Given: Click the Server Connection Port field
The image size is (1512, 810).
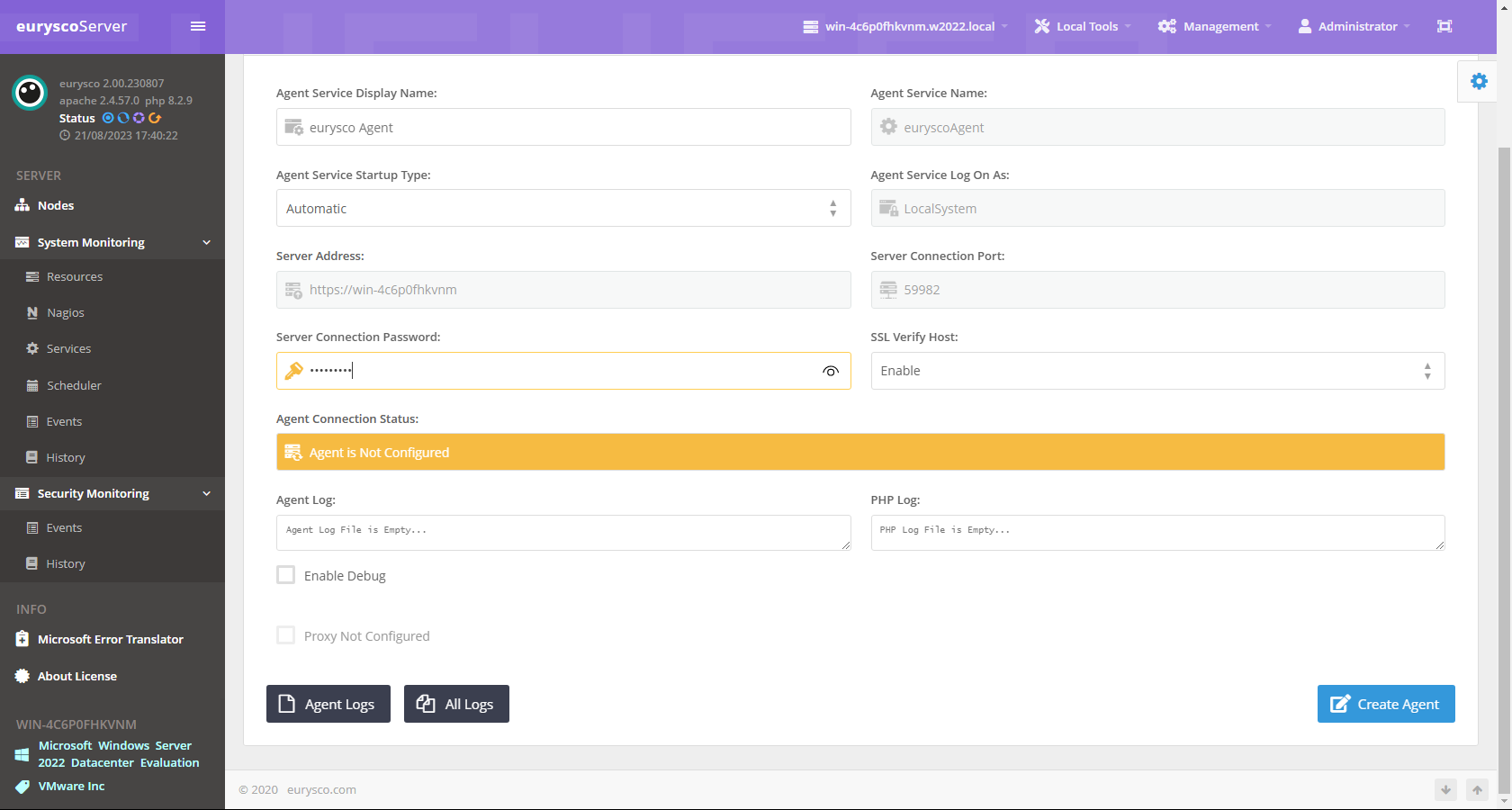Looking at the screenshot, I should [x=1157, y=290].
